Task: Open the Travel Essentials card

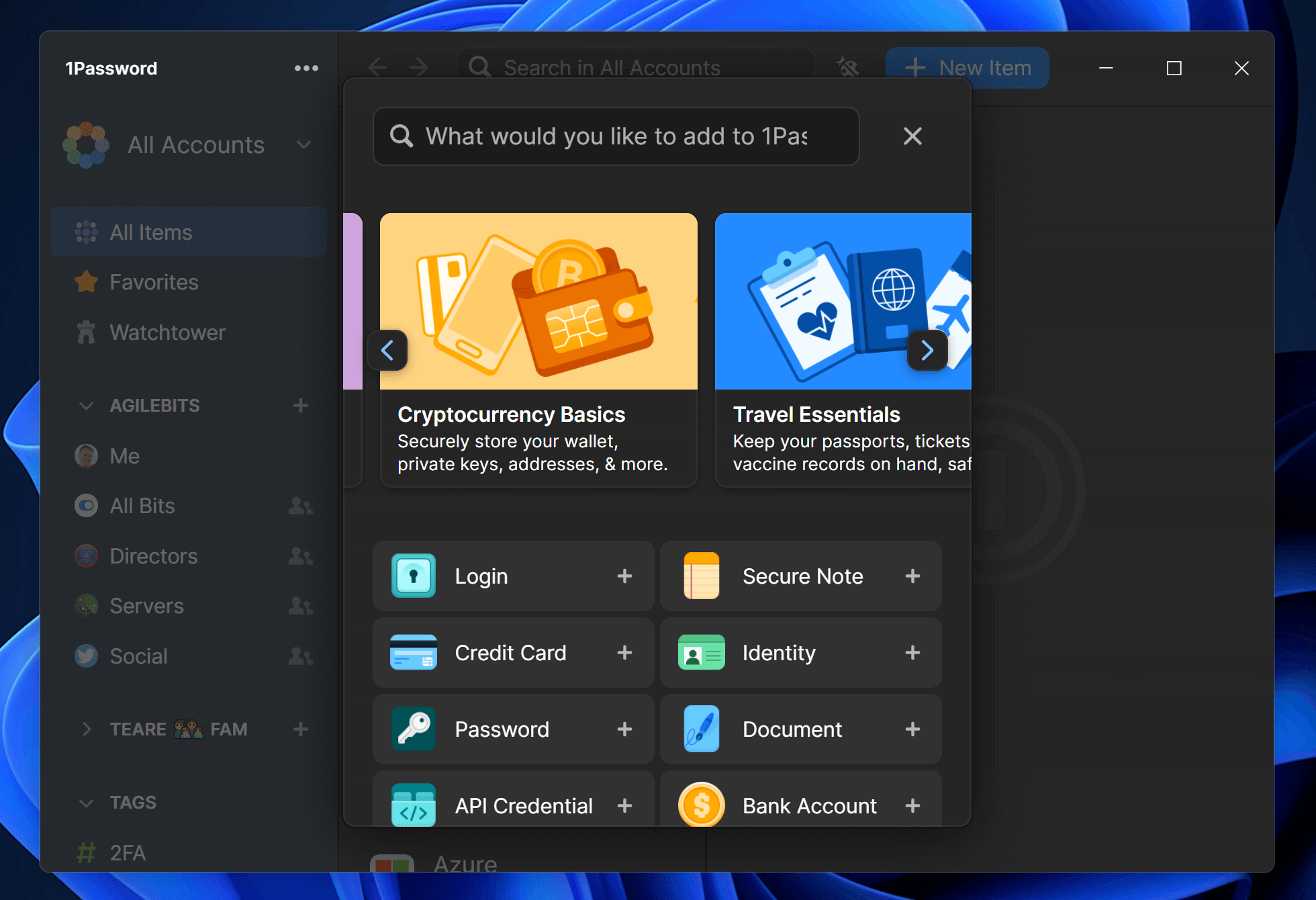Action: [843, 350]
